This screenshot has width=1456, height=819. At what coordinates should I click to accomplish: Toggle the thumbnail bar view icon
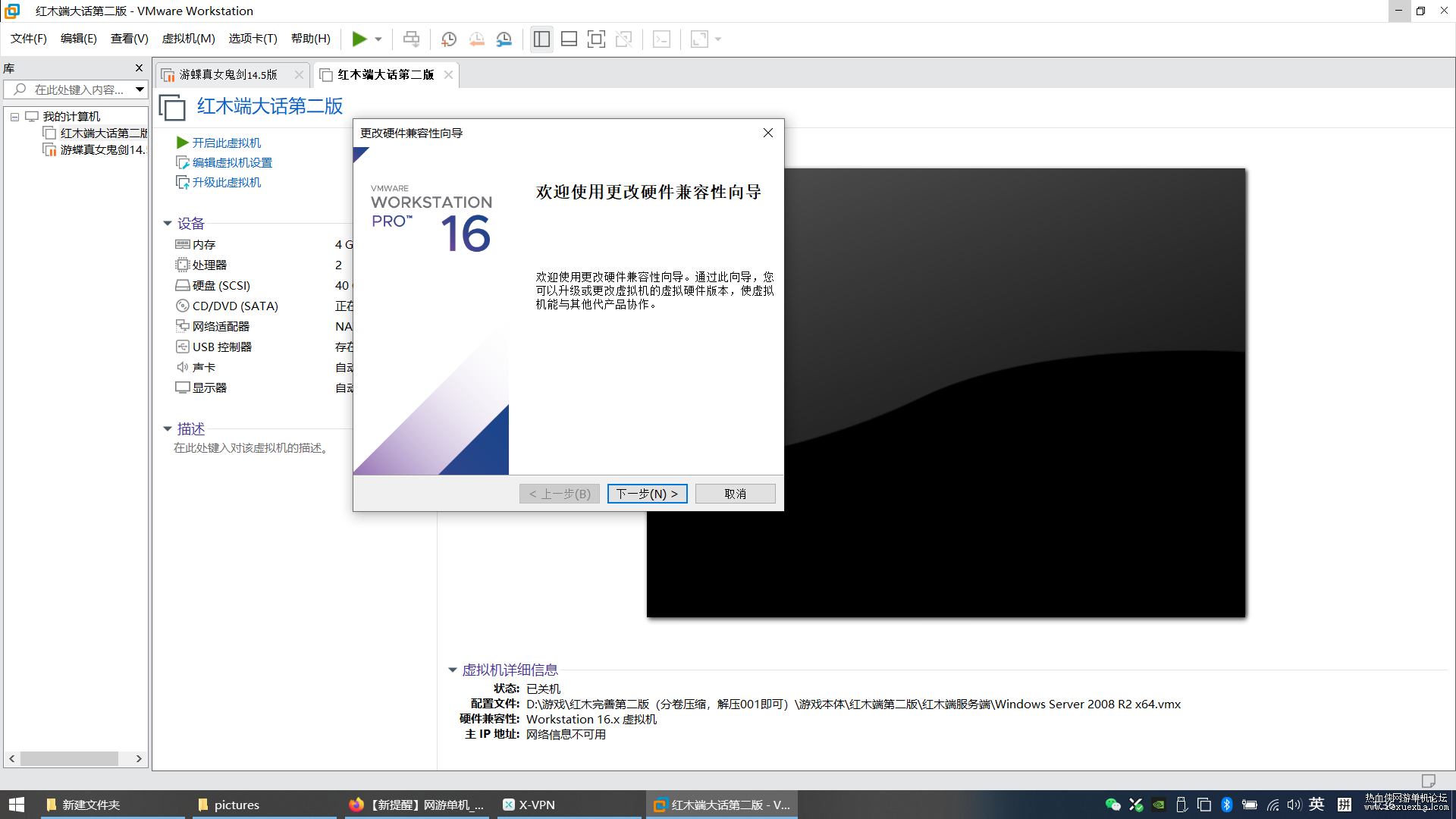tap(569, 39)
